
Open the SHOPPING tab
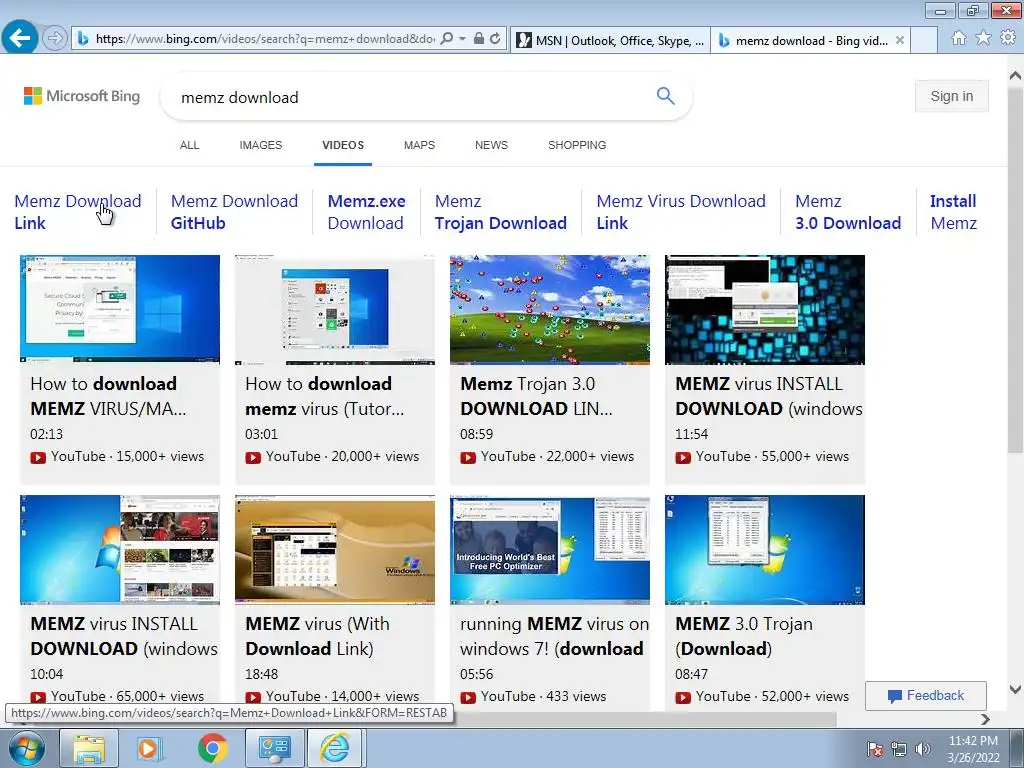pyautogui.click(x=577, y=145)
